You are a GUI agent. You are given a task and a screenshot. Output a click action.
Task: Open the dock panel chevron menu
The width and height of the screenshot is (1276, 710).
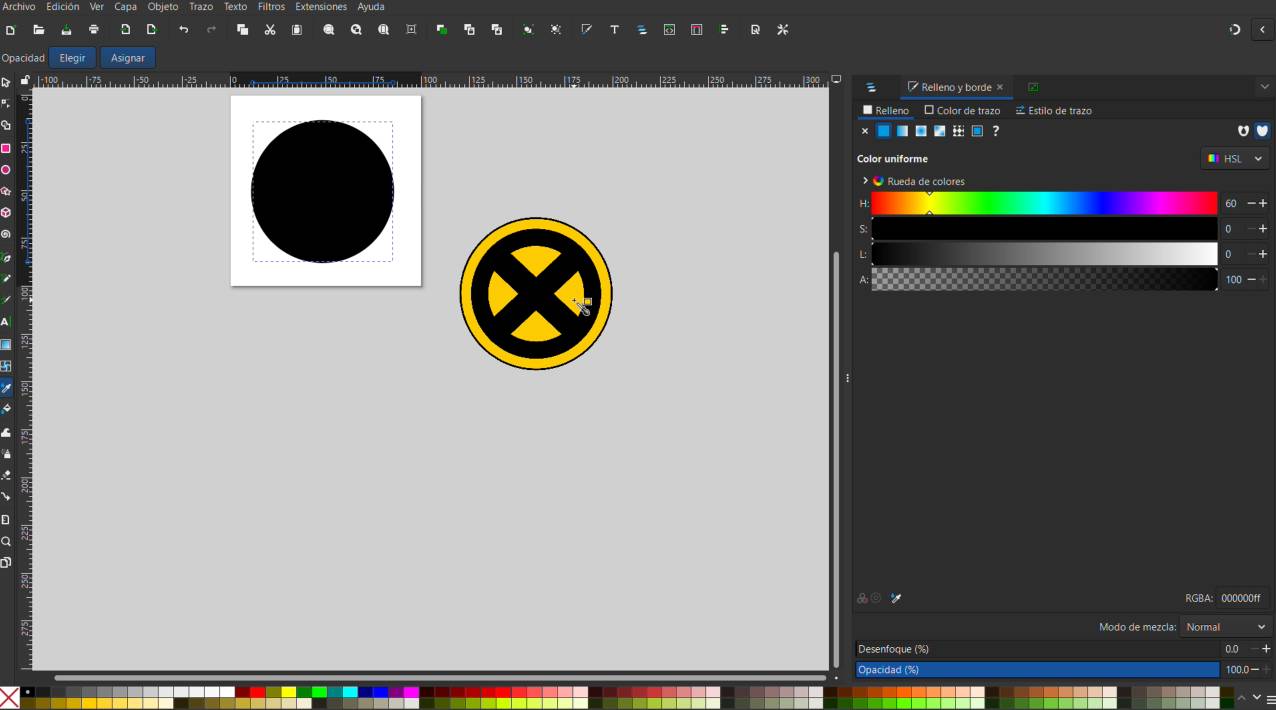coord(1264,87)
